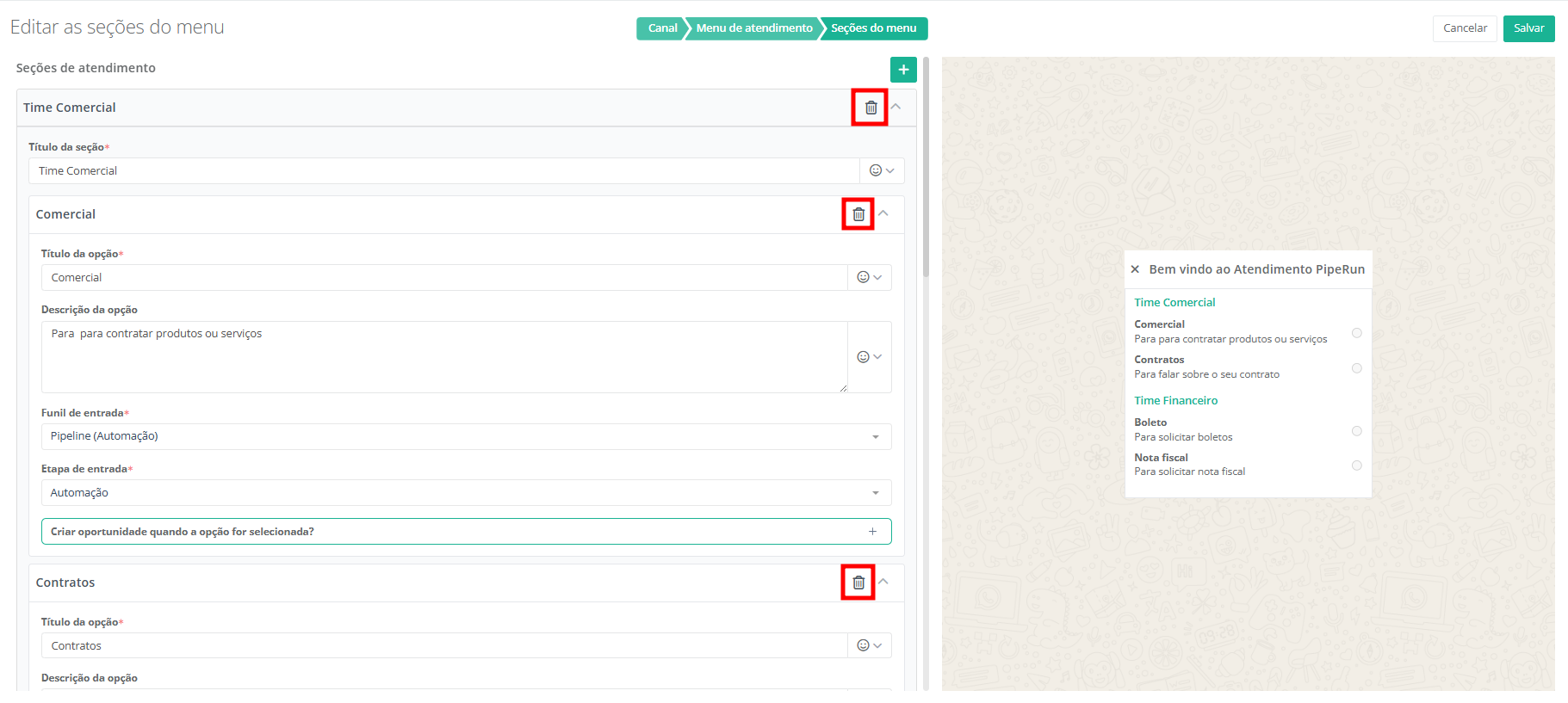Select the Comercial radio button in preview
1568x703 pixels.
point(1356,333)
